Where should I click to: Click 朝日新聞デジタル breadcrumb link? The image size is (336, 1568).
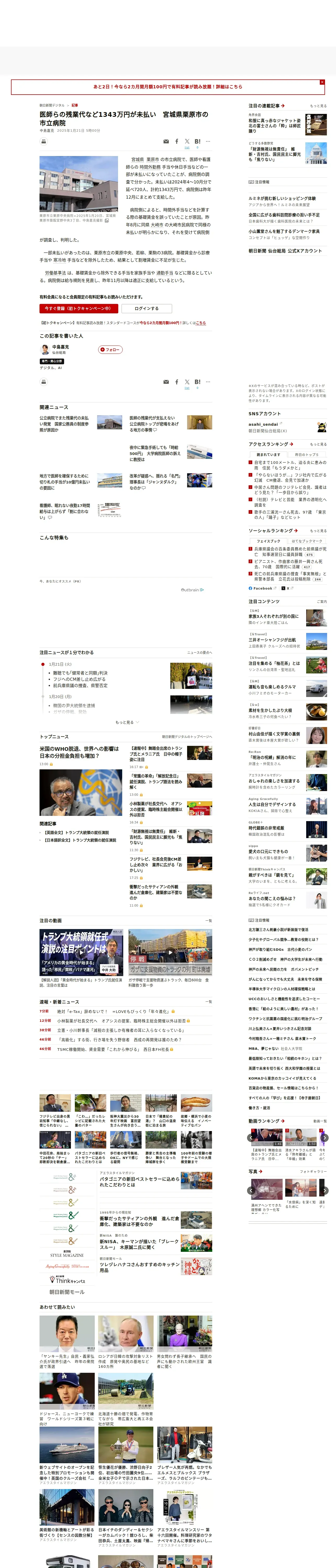point(52,105)
